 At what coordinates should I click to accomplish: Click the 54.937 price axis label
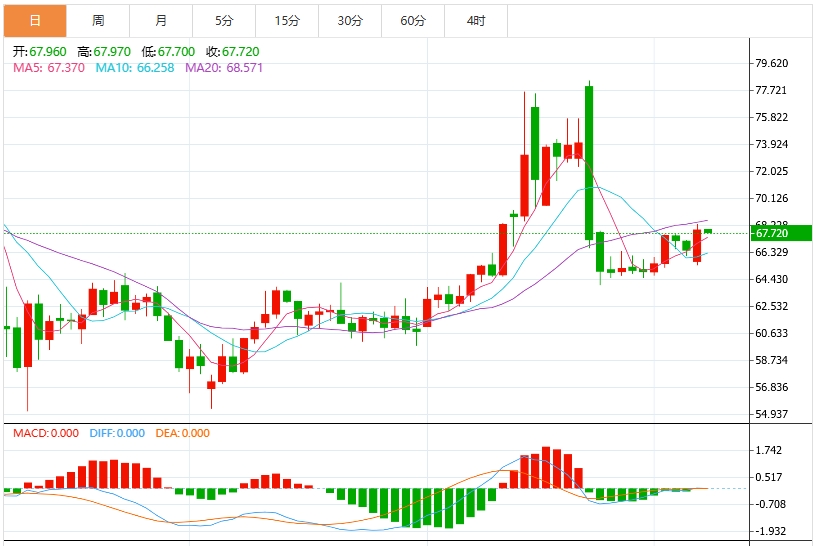point(772,414)
